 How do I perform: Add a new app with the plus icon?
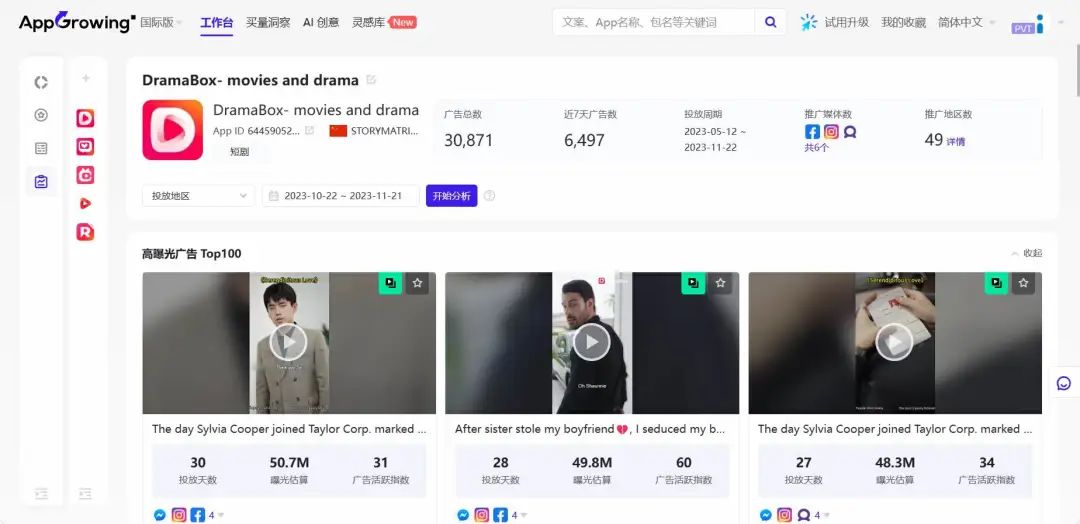(85, 78)
